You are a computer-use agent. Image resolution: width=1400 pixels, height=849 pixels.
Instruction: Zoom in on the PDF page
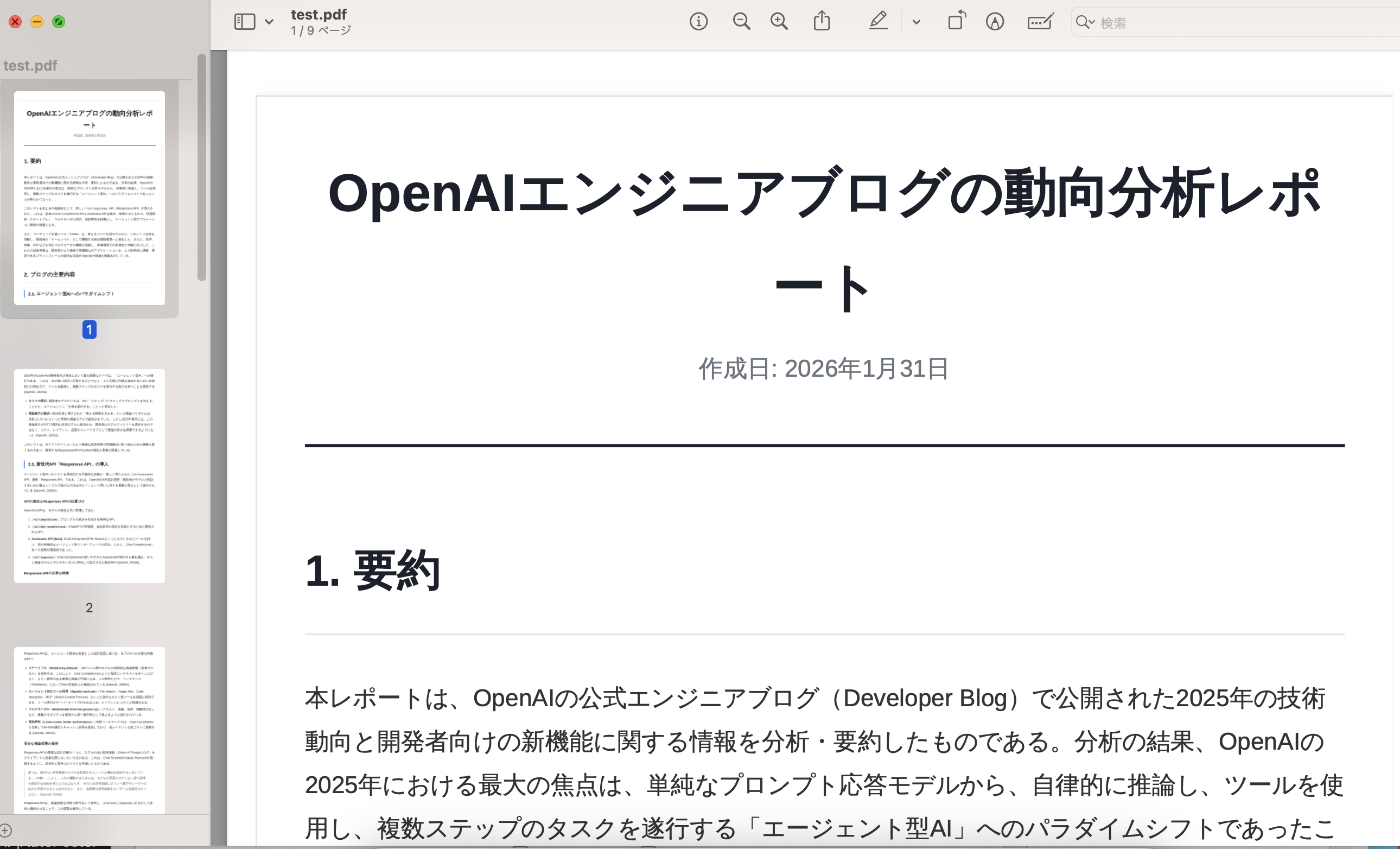coord(779,22)
